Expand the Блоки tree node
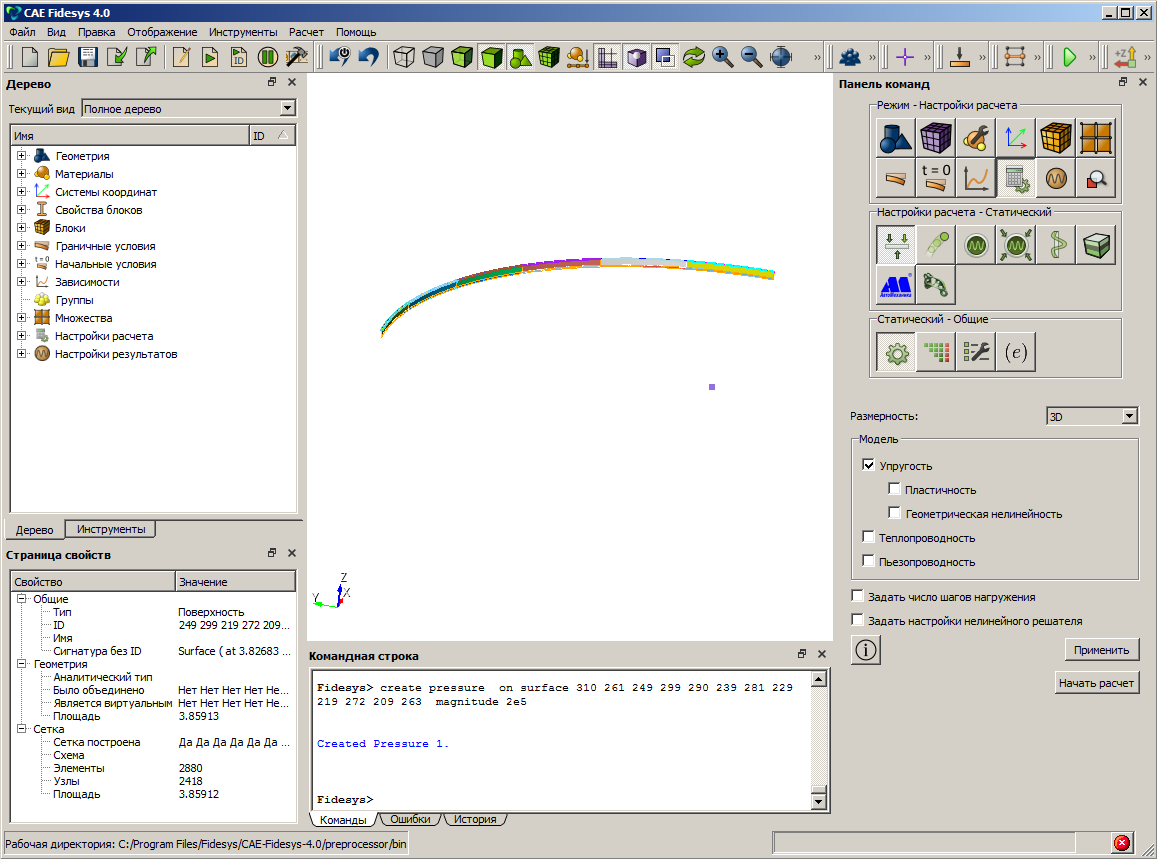This screenshot has width=1157, height=859. click(21, 227)
